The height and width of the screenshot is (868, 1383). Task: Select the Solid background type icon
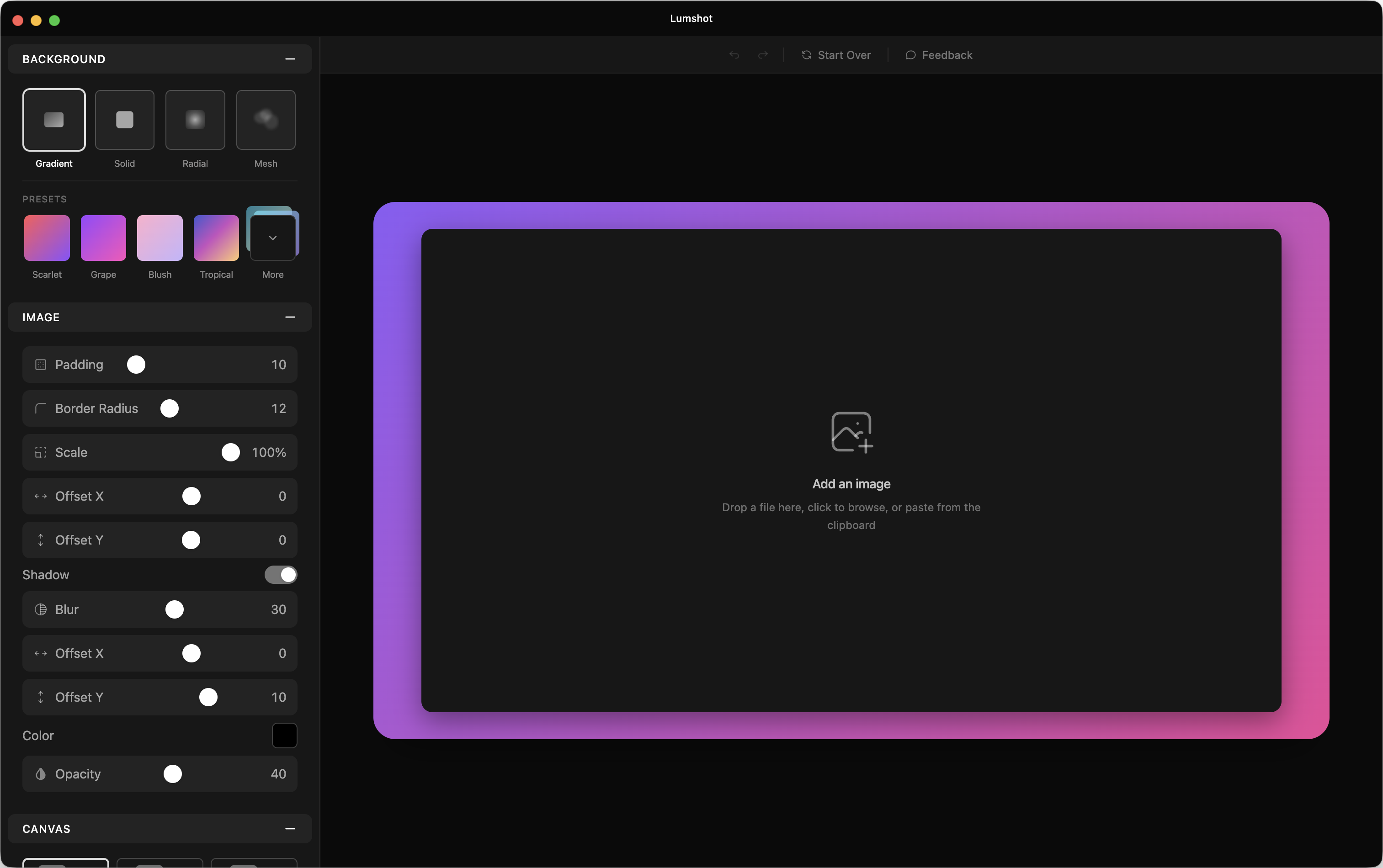[x=125, y=120]
